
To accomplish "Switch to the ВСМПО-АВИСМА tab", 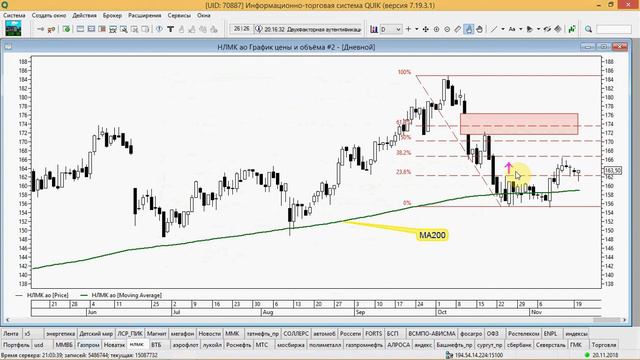I will pos(432,334).
